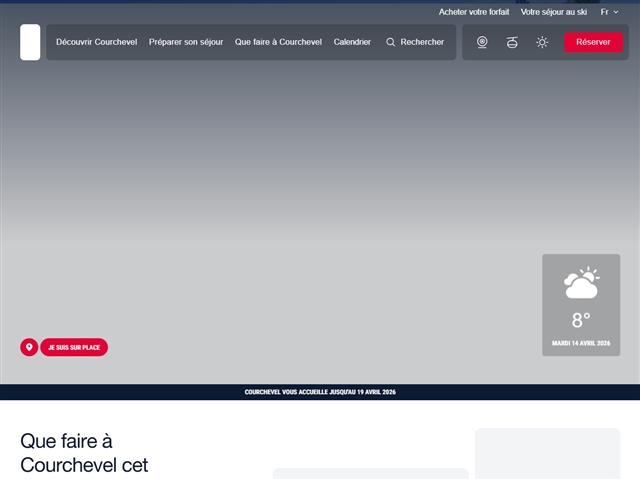Viewport: 640px width, 480px height.
Task: Expand the Fr language dropdown
Action: 609,12
